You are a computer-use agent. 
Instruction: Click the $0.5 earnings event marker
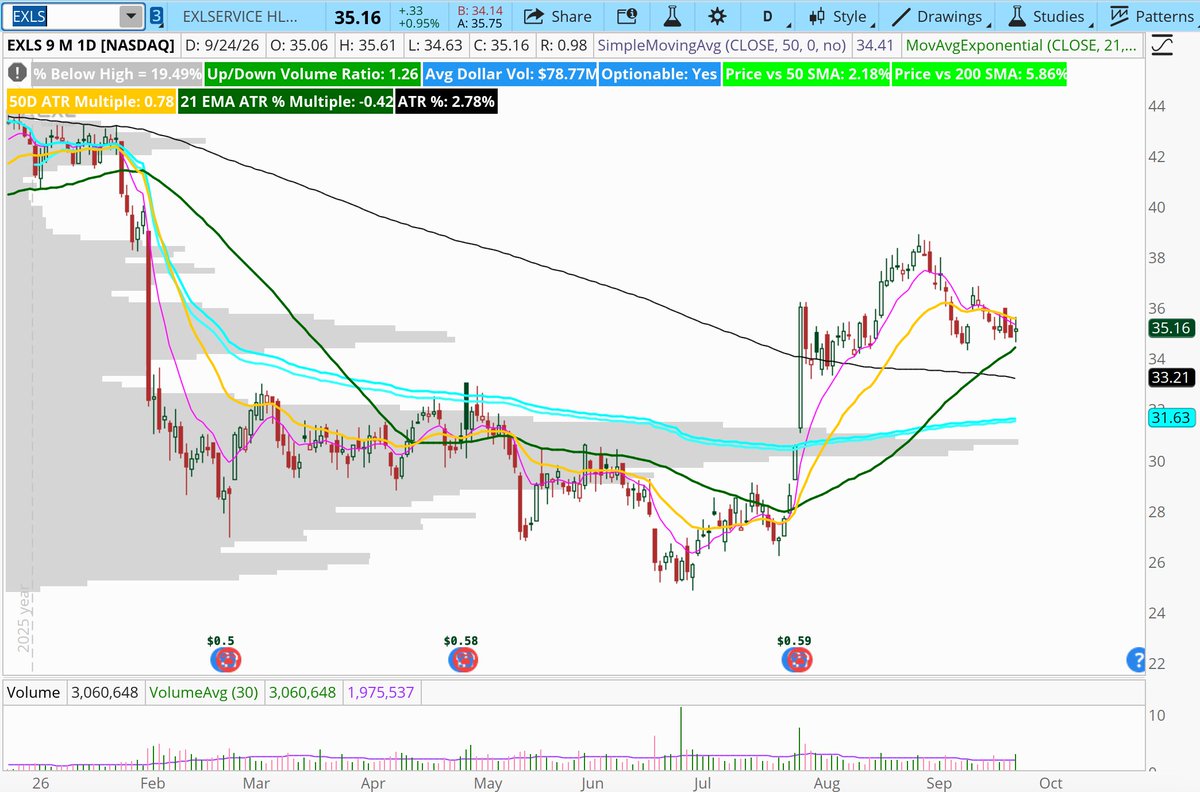click(226, 659)
